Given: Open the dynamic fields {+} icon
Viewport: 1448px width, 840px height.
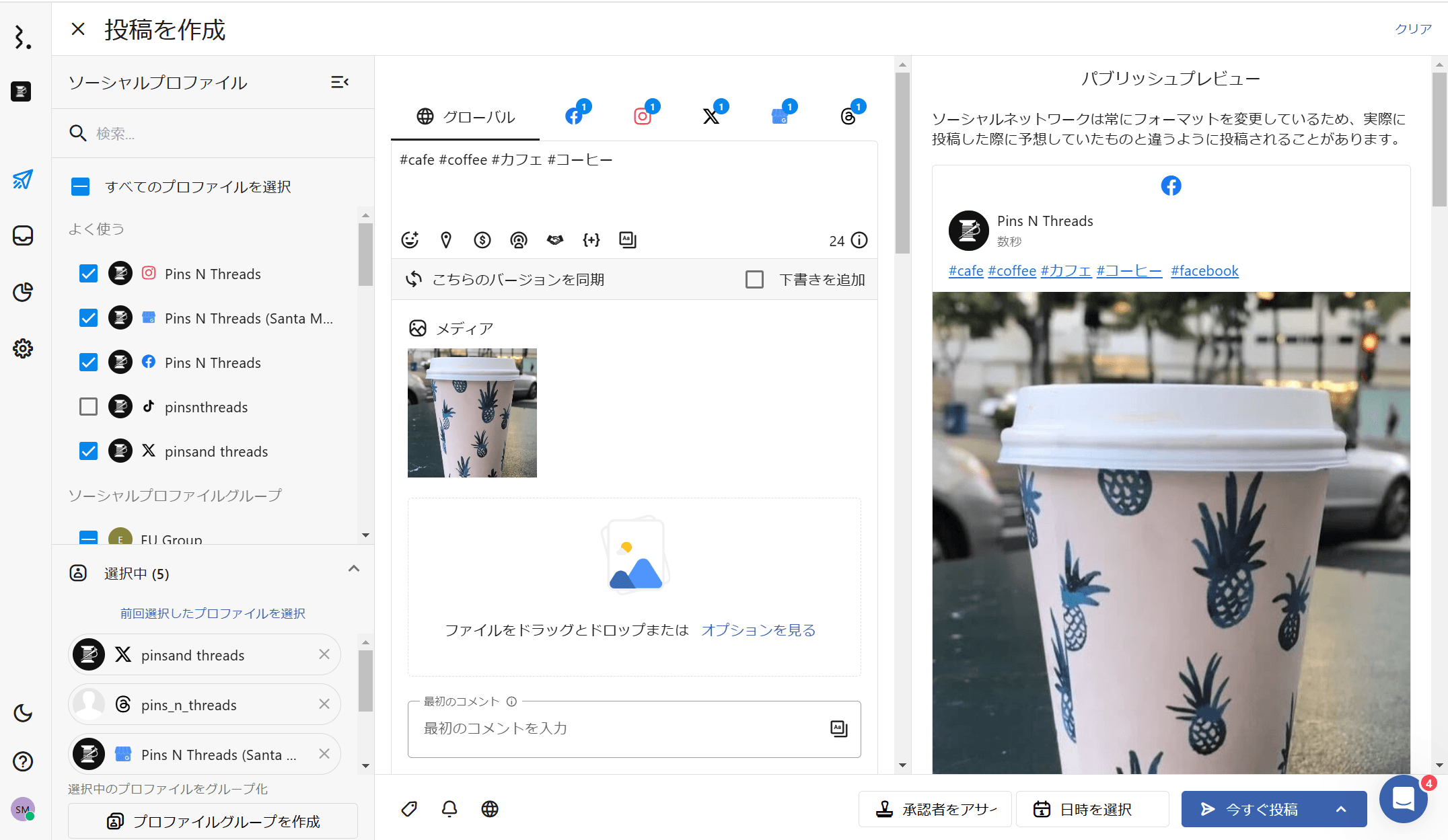Looking at the screenshot, I should point(591,240).
